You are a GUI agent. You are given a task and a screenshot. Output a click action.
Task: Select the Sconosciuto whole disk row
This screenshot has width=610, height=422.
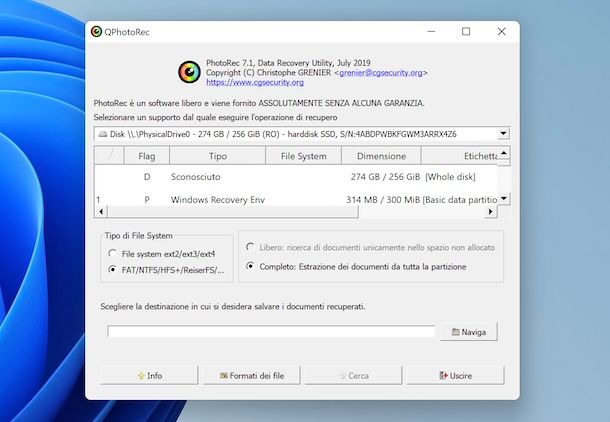point(296,177)
